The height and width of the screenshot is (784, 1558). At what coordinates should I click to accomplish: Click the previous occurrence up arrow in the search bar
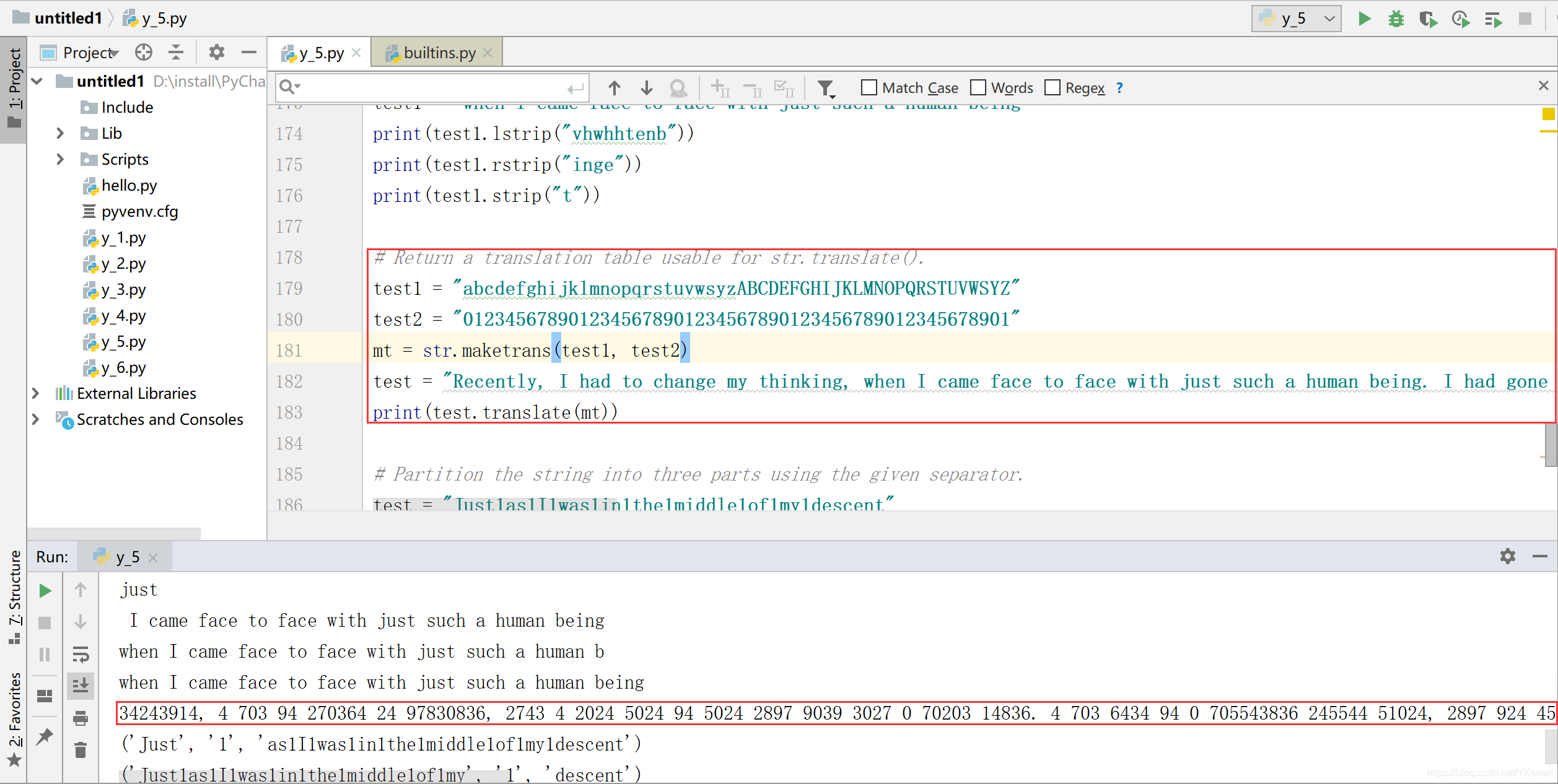(614, 88)
